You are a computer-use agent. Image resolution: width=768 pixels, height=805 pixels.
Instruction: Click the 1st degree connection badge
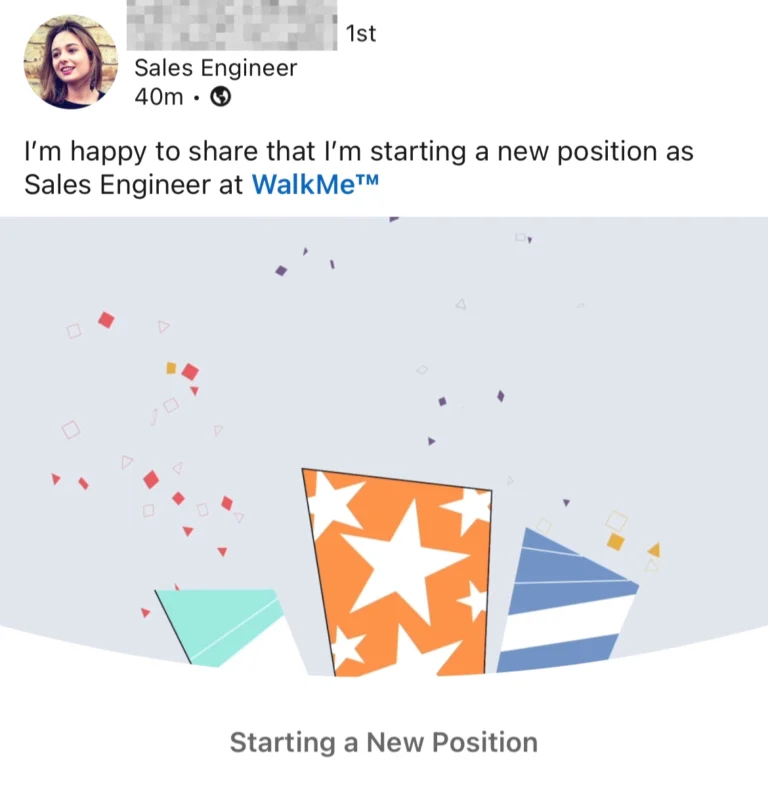click(x=361, y=34)
